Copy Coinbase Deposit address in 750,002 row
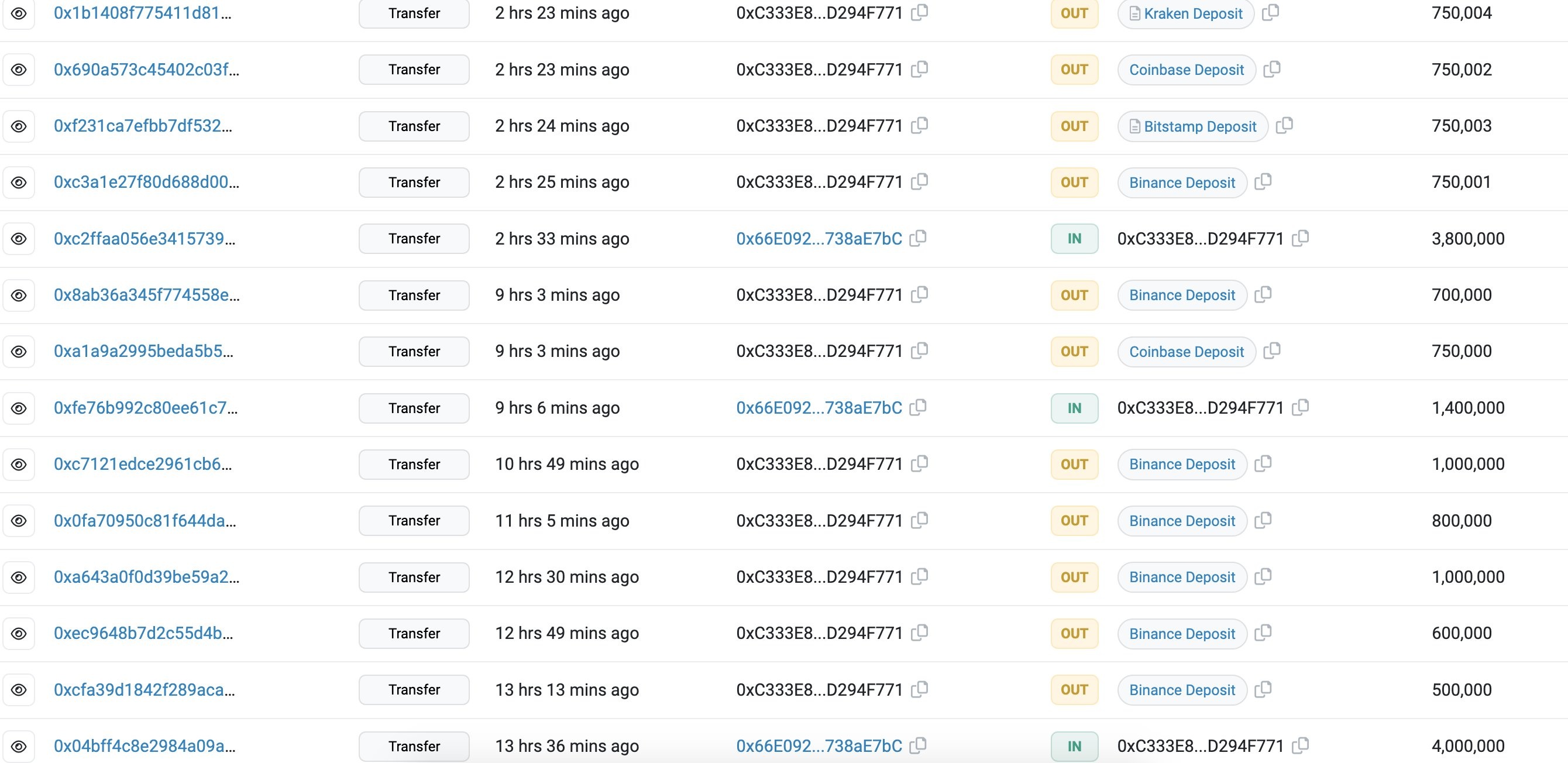Image resolution: width=1568 pixels, height=763 pixels. click(x=1272, y=69)
